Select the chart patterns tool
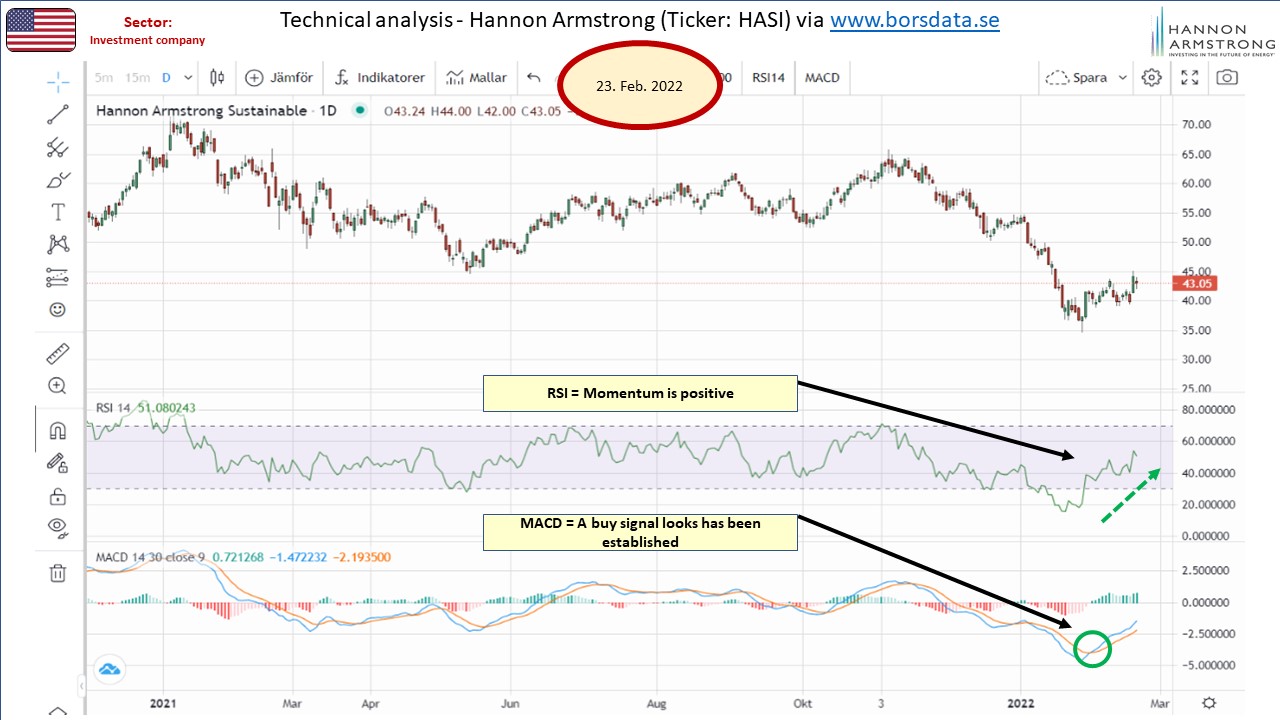Screen dimensions: 1280x720 point(58,244)
